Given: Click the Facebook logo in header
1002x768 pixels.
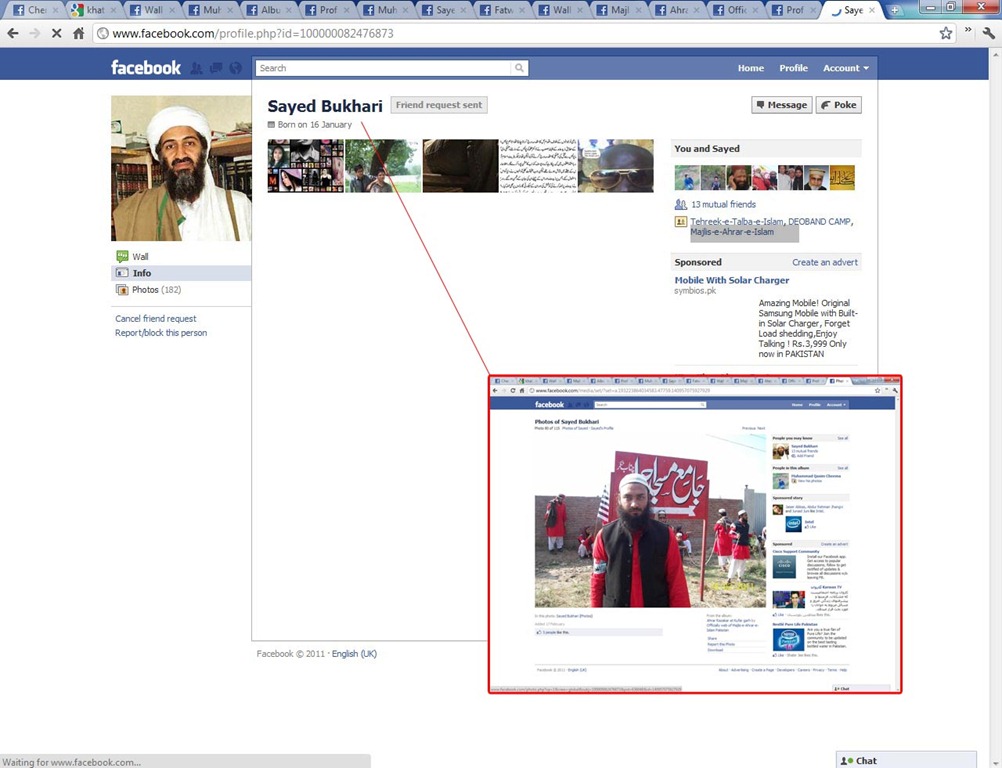Looking at the screenshot, I should coord(146,68).
